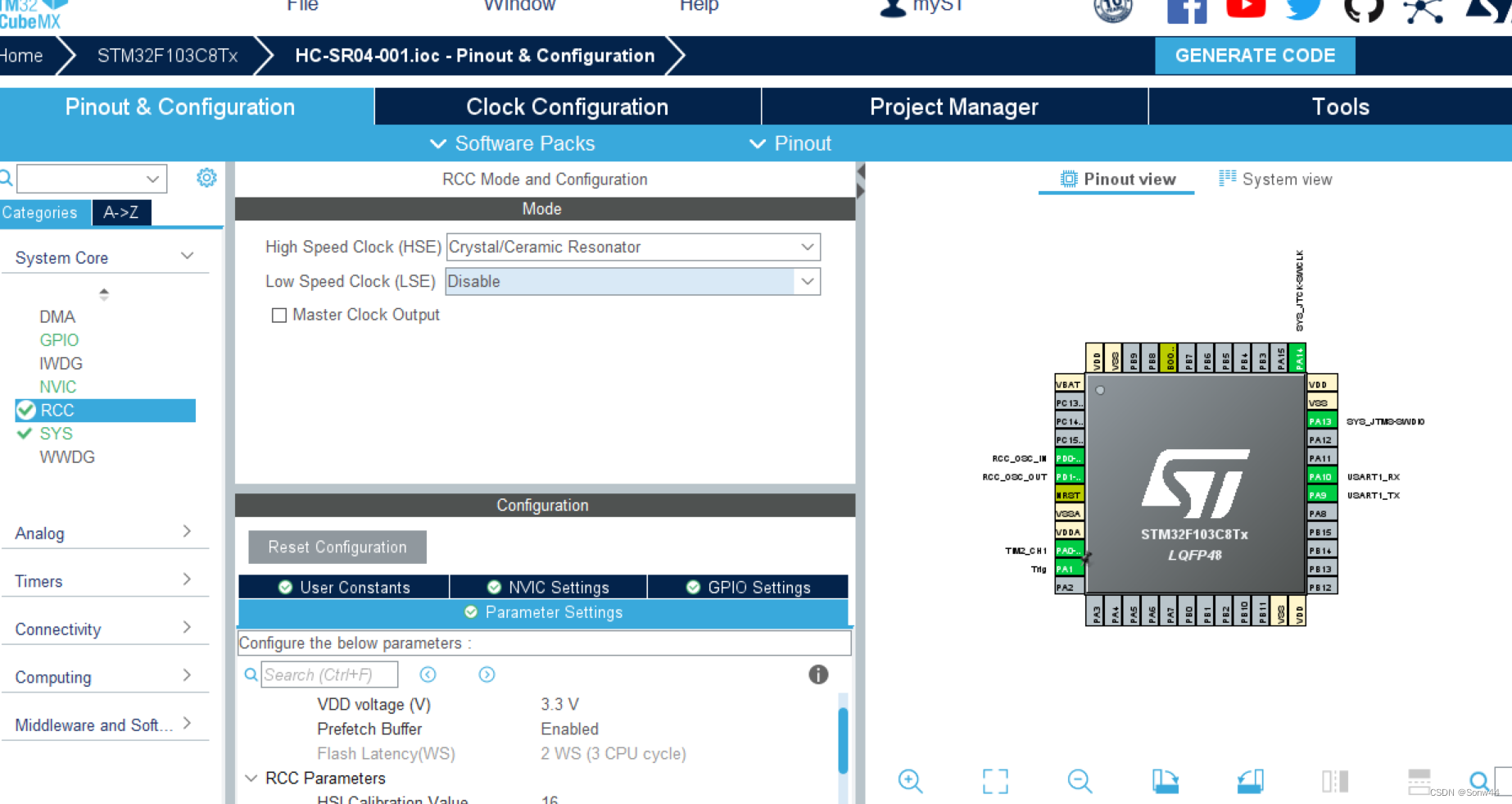
Task: Select NVIC in System Core list
Action: (x=57, y=386)
